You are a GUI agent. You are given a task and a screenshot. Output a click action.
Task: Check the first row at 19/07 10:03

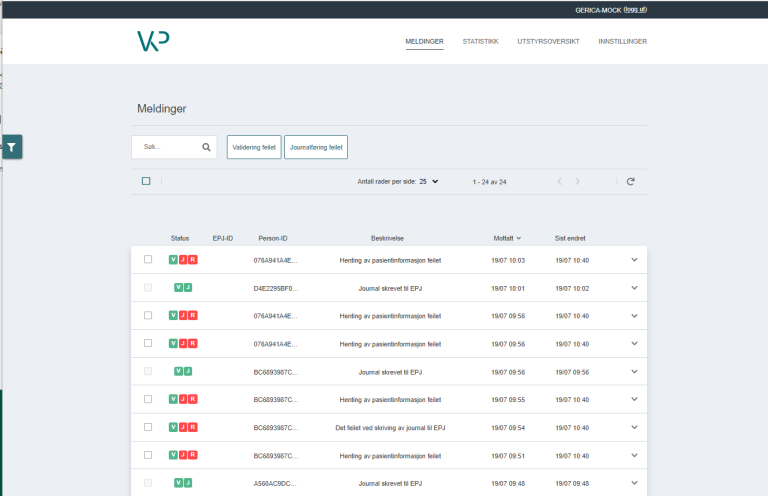click(x=148, y=259)
